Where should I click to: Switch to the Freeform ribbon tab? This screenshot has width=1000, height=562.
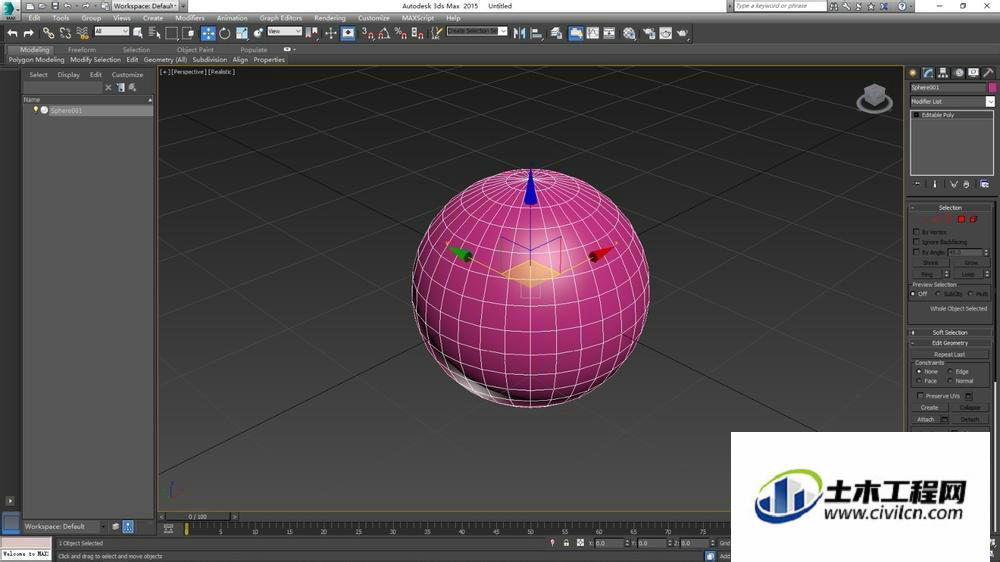point(82,50)
